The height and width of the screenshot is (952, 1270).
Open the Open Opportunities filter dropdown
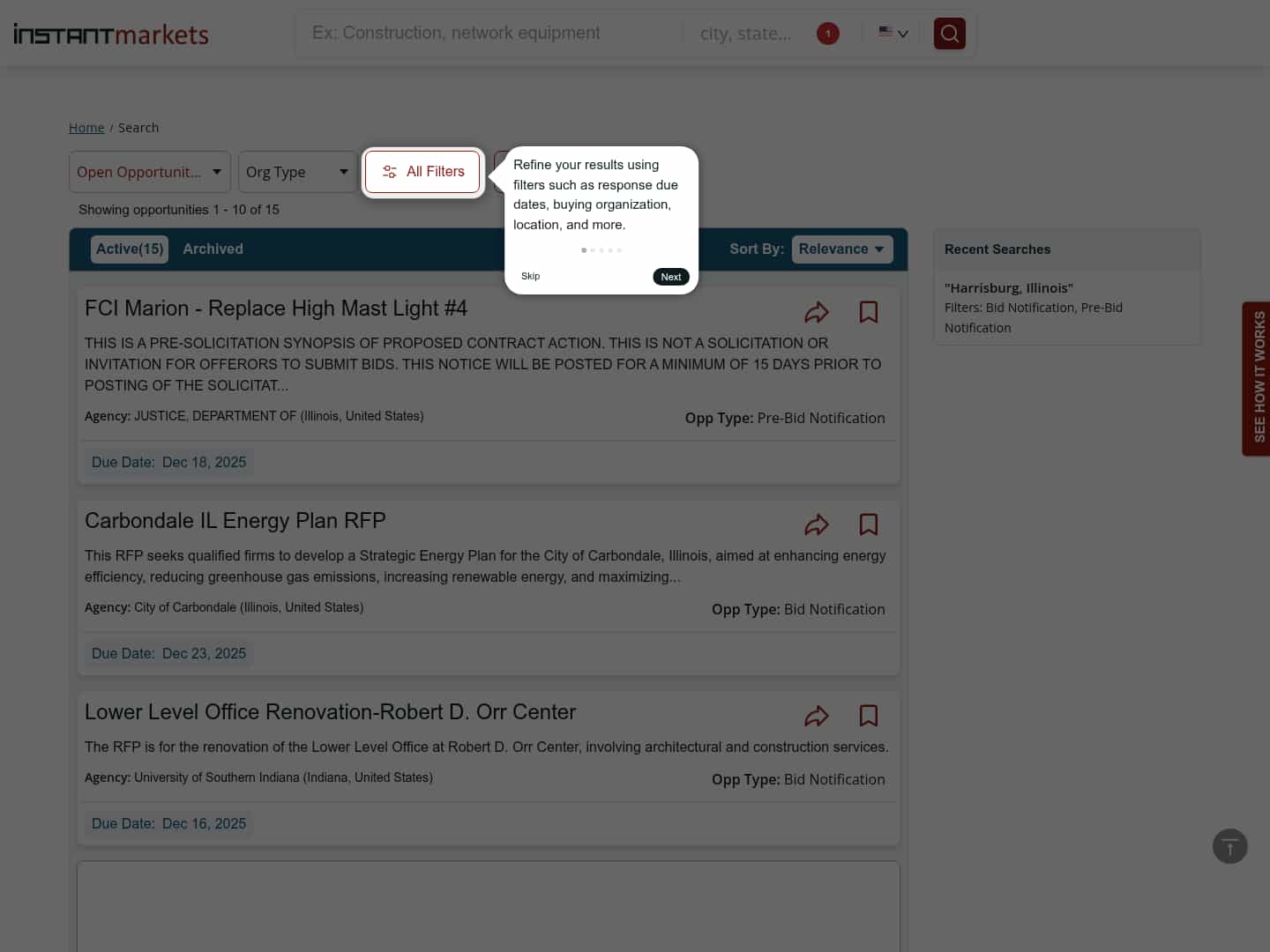(x=149, y=172)
